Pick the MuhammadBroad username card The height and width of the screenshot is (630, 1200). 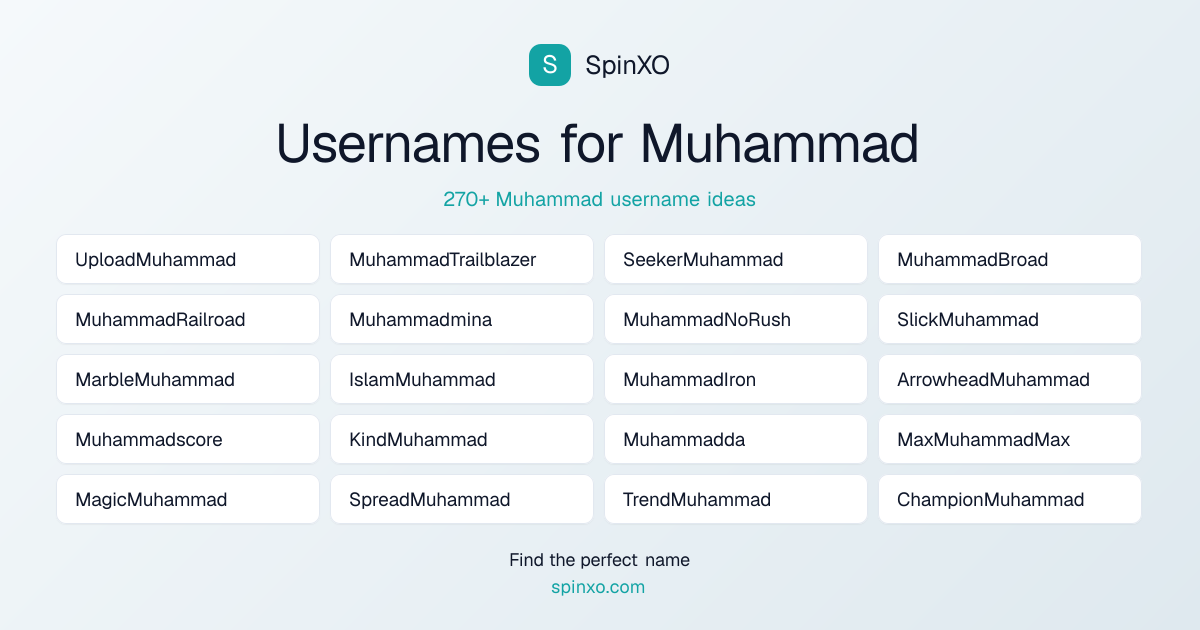[x=1010, y=259]
